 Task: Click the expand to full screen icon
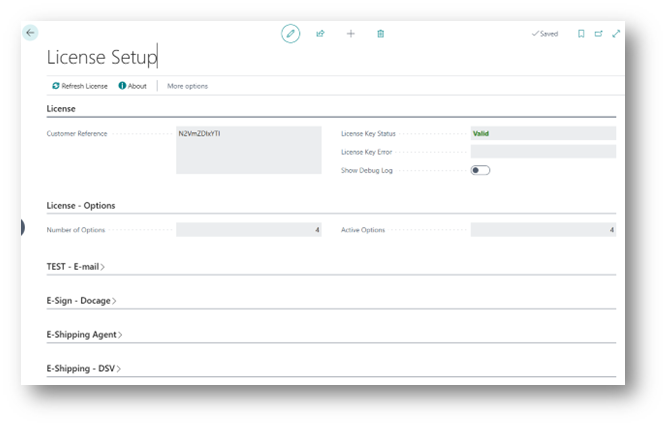[616, 33]
